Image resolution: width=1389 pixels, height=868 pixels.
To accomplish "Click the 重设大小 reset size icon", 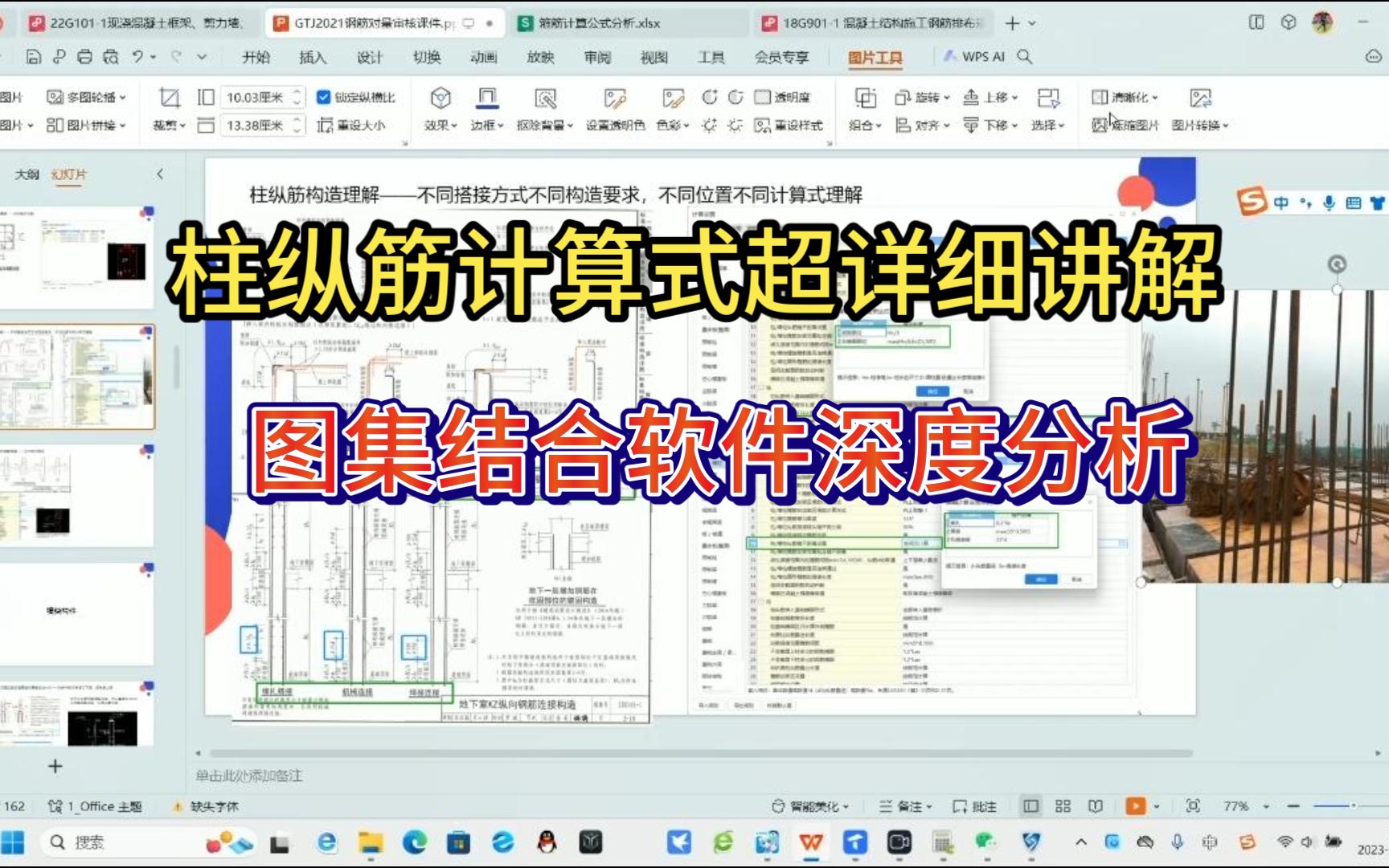I will 350,125.
